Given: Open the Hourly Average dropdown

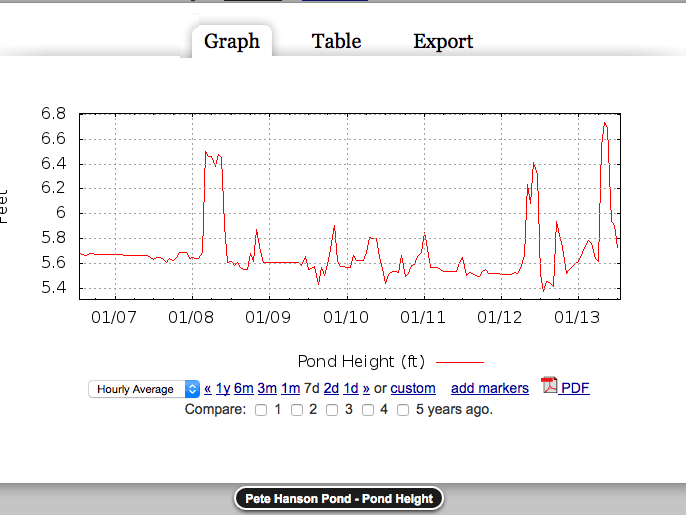Looking at the screenshot, I should (144, 389).
